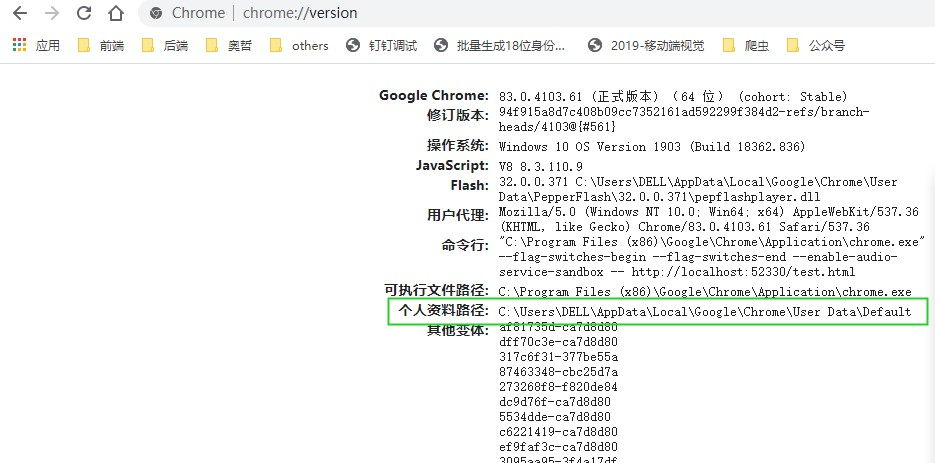Go to the home page icon

[x=116, y=13]
